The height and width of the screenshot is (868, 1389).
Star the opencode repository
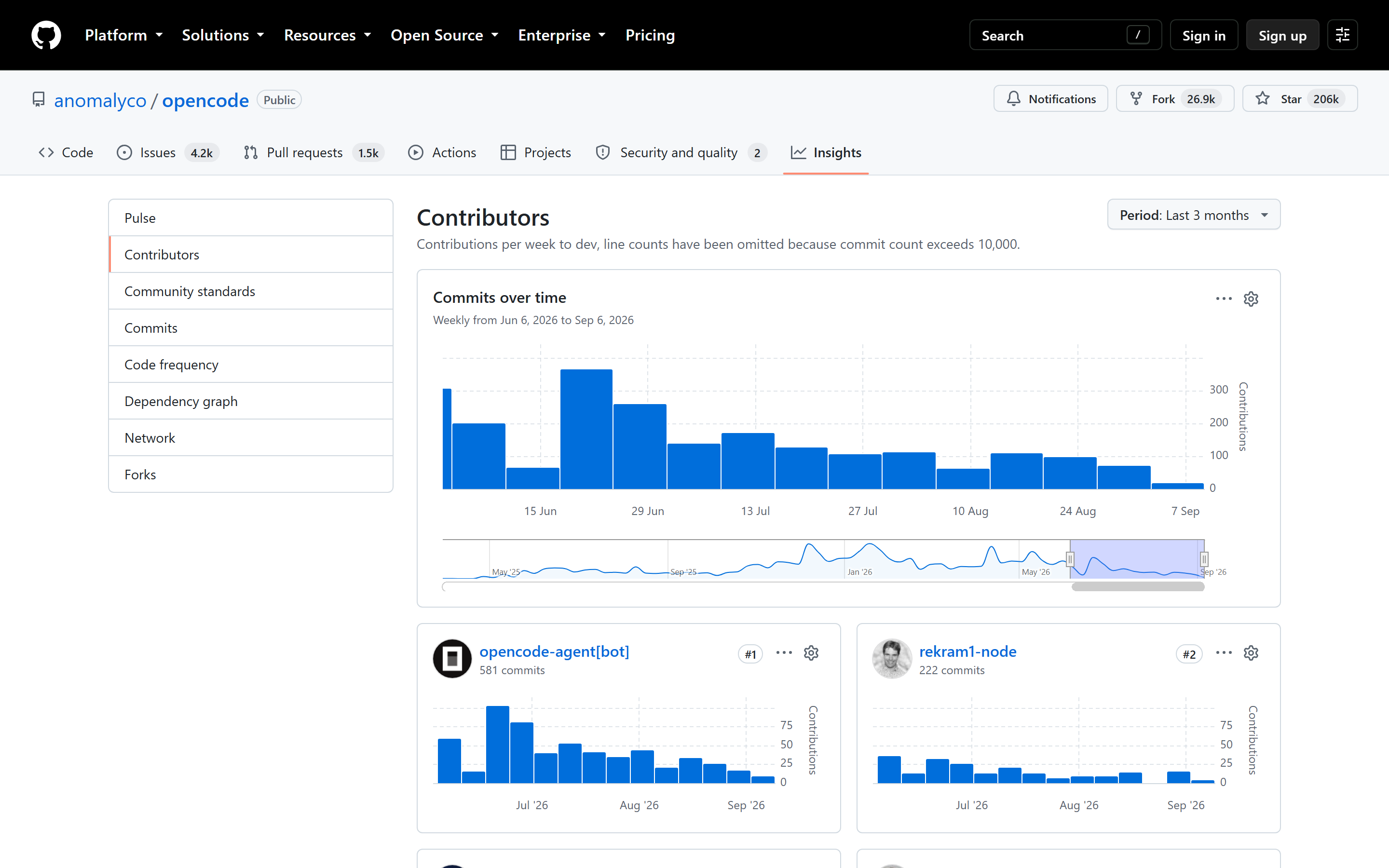point(1299,99)
